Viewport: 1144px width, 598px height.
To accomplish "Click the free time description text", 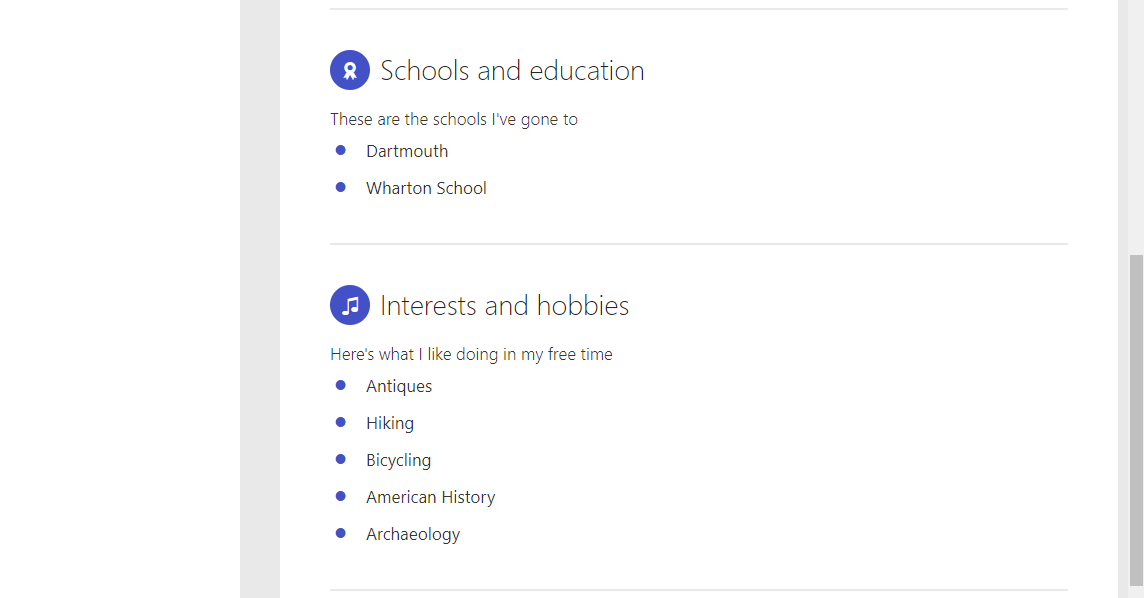I will (471, 354).
